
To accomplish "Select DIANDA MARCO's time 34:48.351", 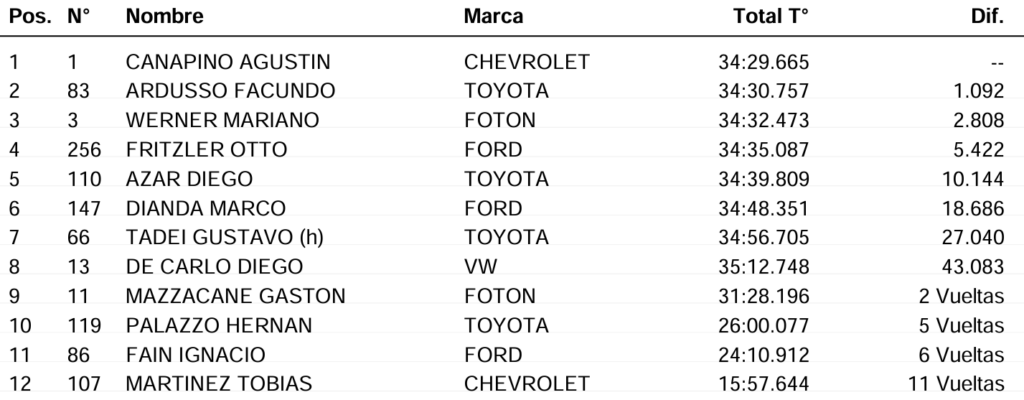I will pyautogui.click(x=763, y=208).
